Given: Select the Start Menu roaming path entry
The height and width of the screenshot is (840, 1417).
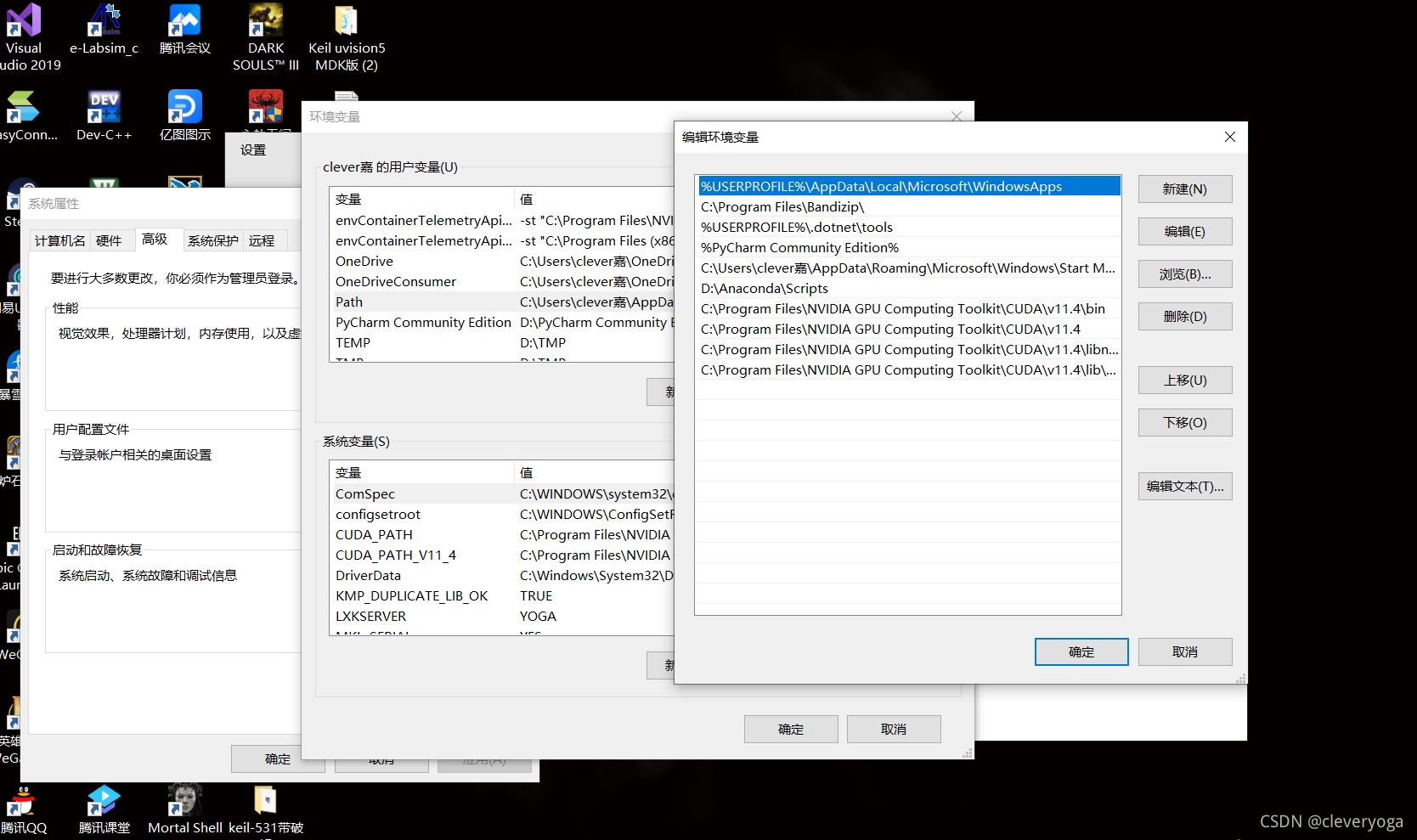Looking at the screenshot, I should pyautogui.click(x=908, y=268).
